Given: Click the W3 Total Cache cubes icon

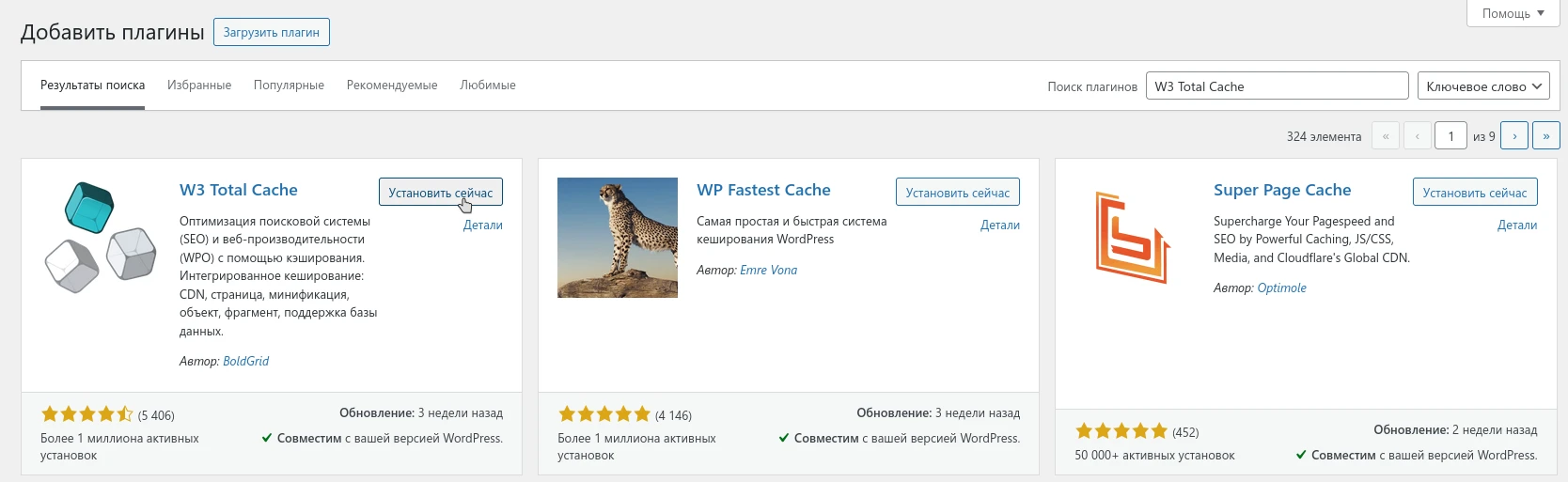Looking at the screenshot, I should coord(101,238).
